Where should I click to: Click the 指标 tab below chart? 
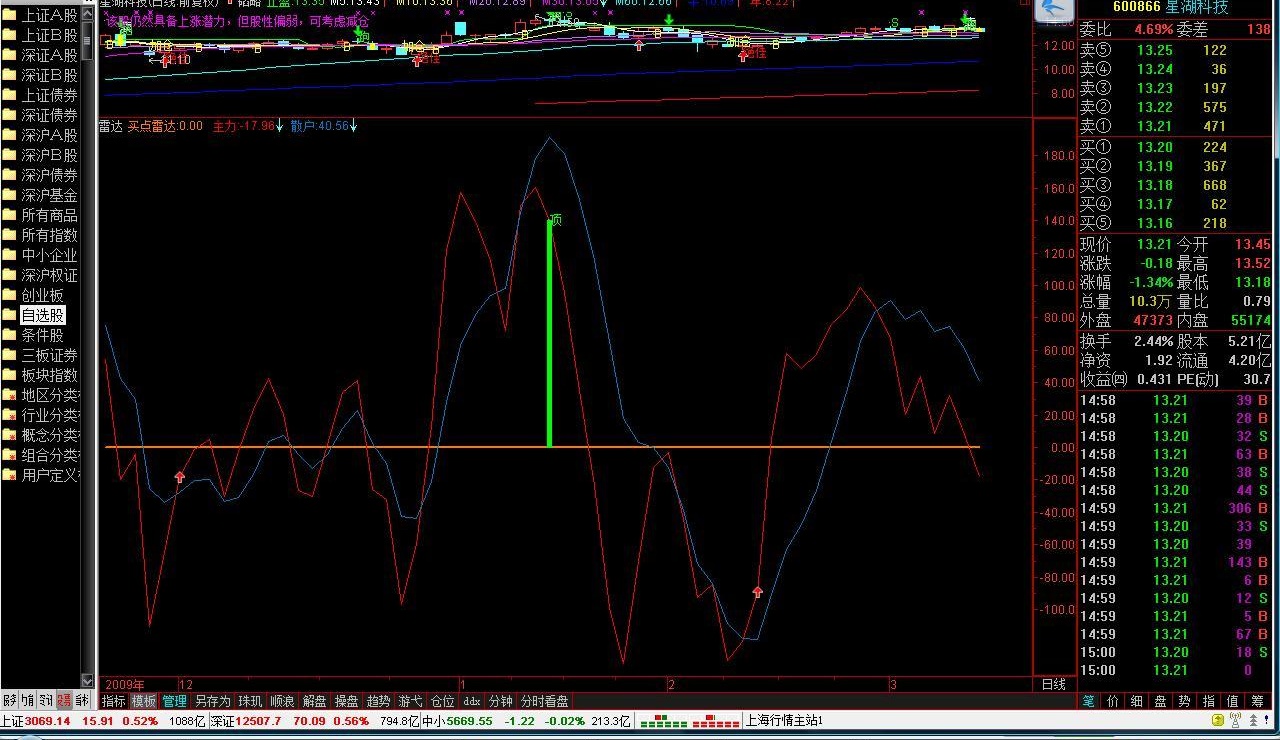114,701
